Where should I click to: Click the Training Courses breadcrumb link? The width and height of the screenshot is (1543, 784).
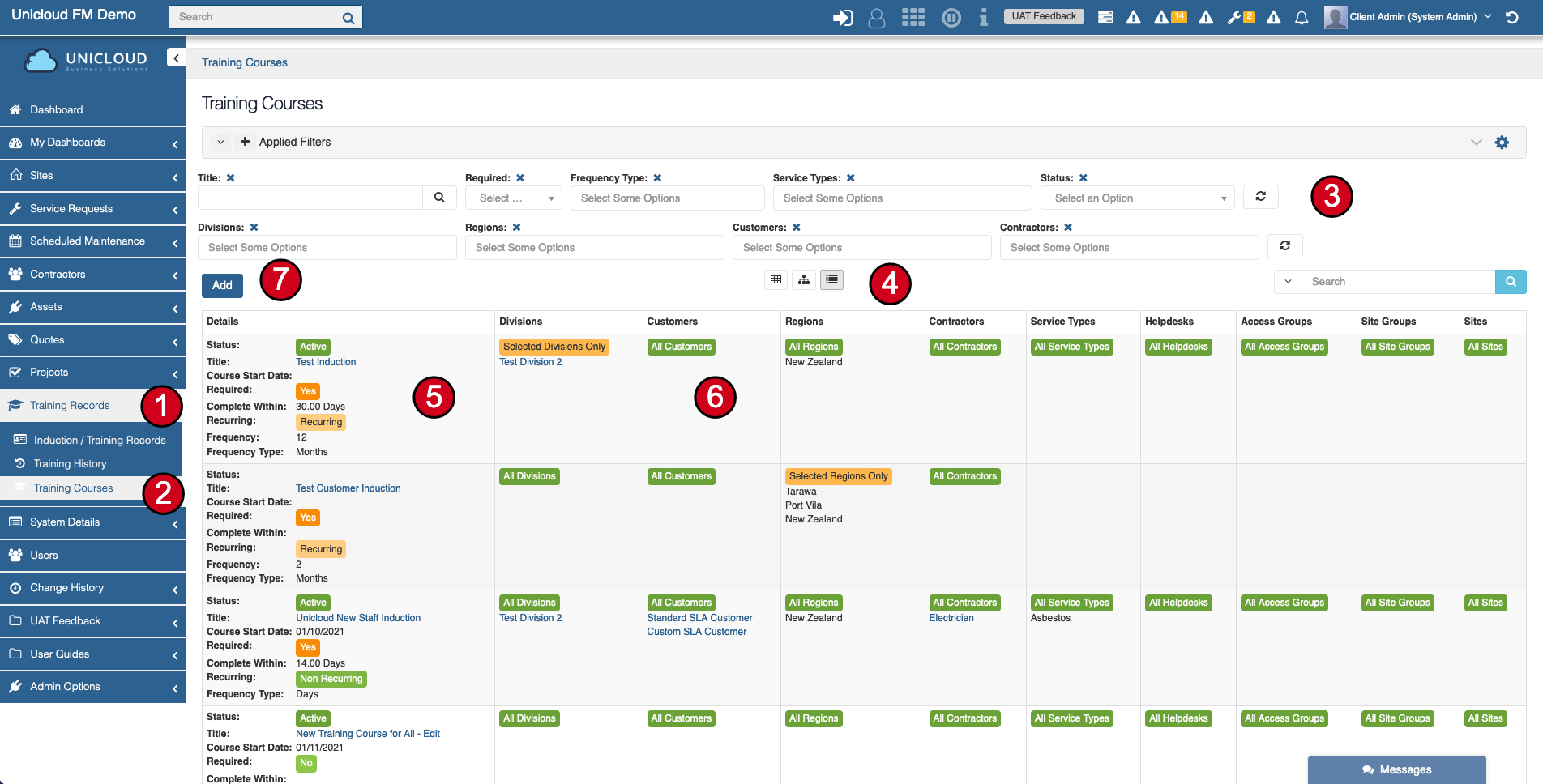click(245, 62)
